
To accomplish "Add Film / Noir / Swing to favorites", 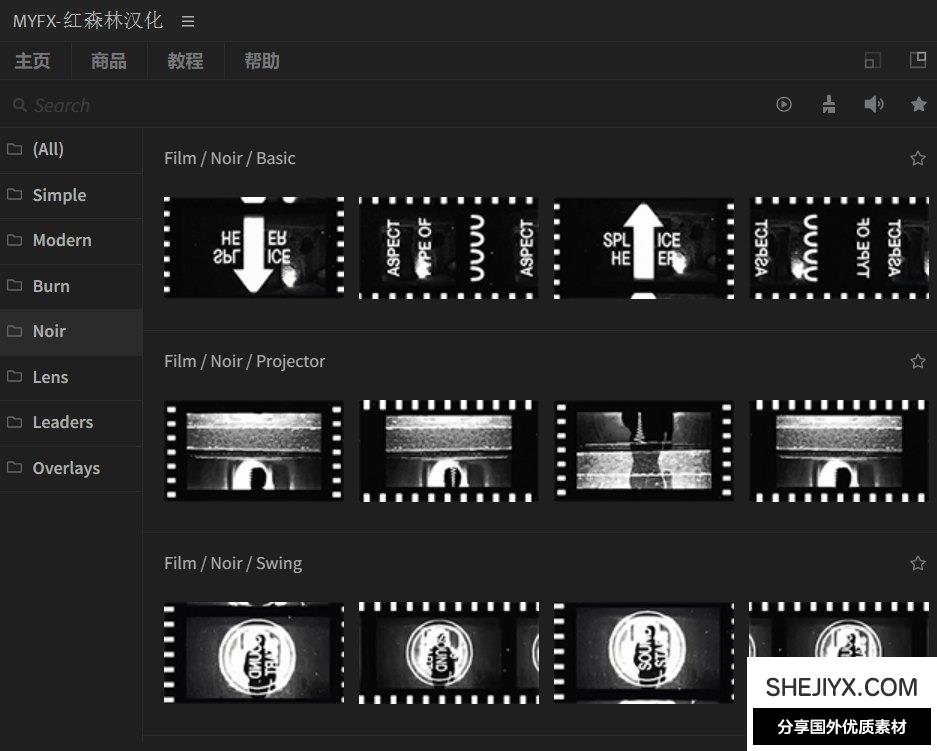I will 917,563.
